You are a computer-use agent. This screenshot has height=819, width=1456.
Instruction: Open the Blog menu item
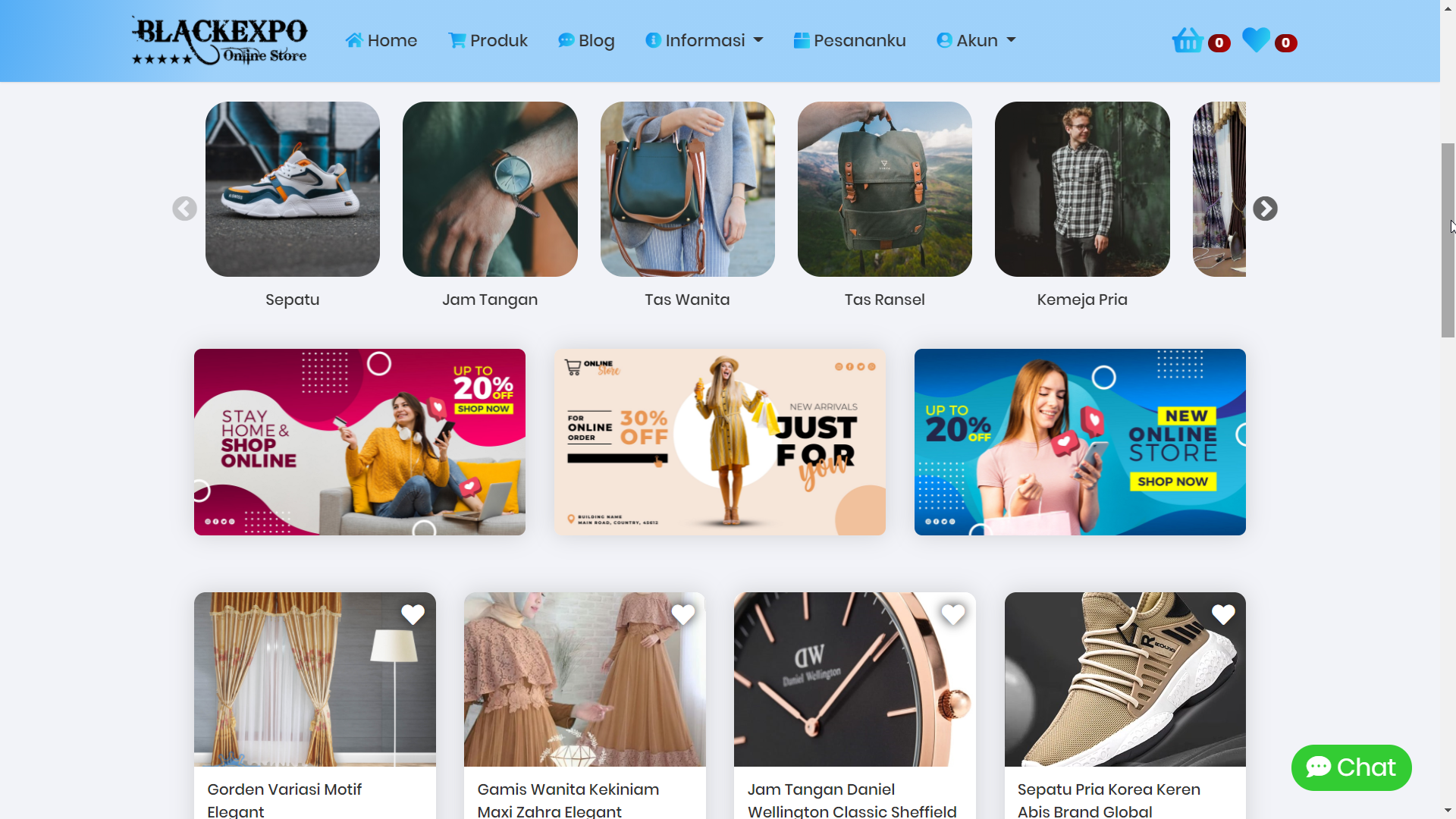[x=586, y=40]
